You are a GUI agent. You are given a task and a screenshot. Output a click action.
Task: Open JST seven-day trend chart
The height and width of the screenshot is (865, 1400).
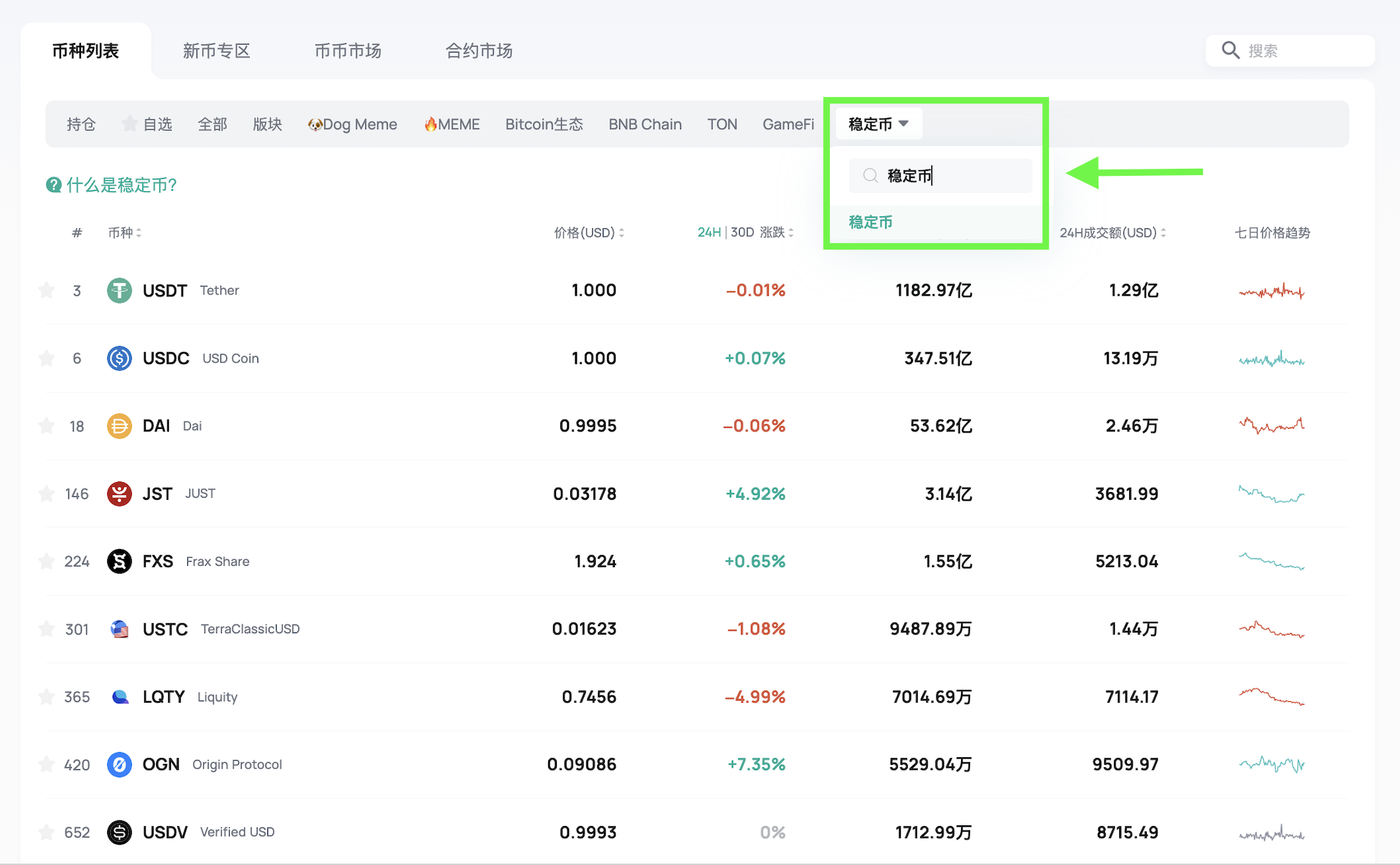(x=1272, y=493)
